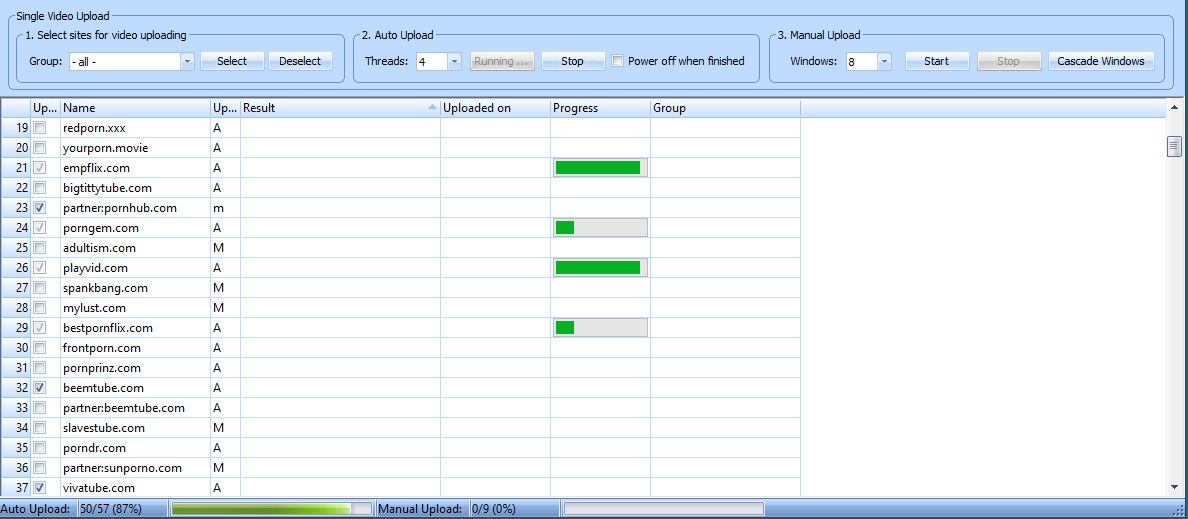Toggle checkbox for slavestube.com row

coord(40,428)
